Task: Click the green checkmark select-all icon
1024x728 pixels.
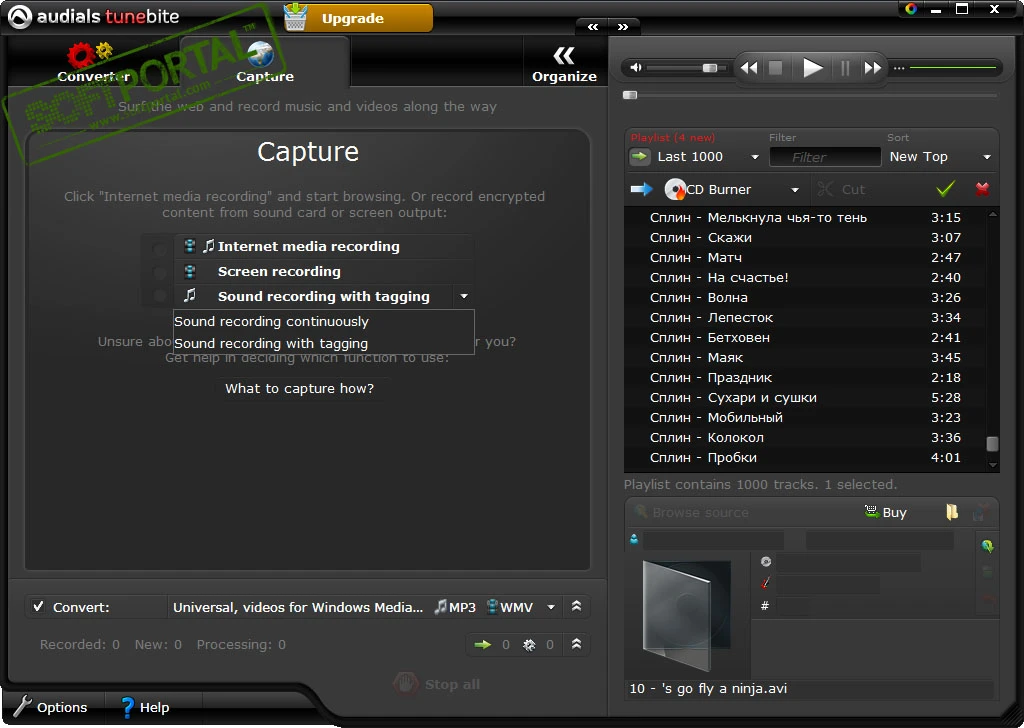Action: (945, 189)
